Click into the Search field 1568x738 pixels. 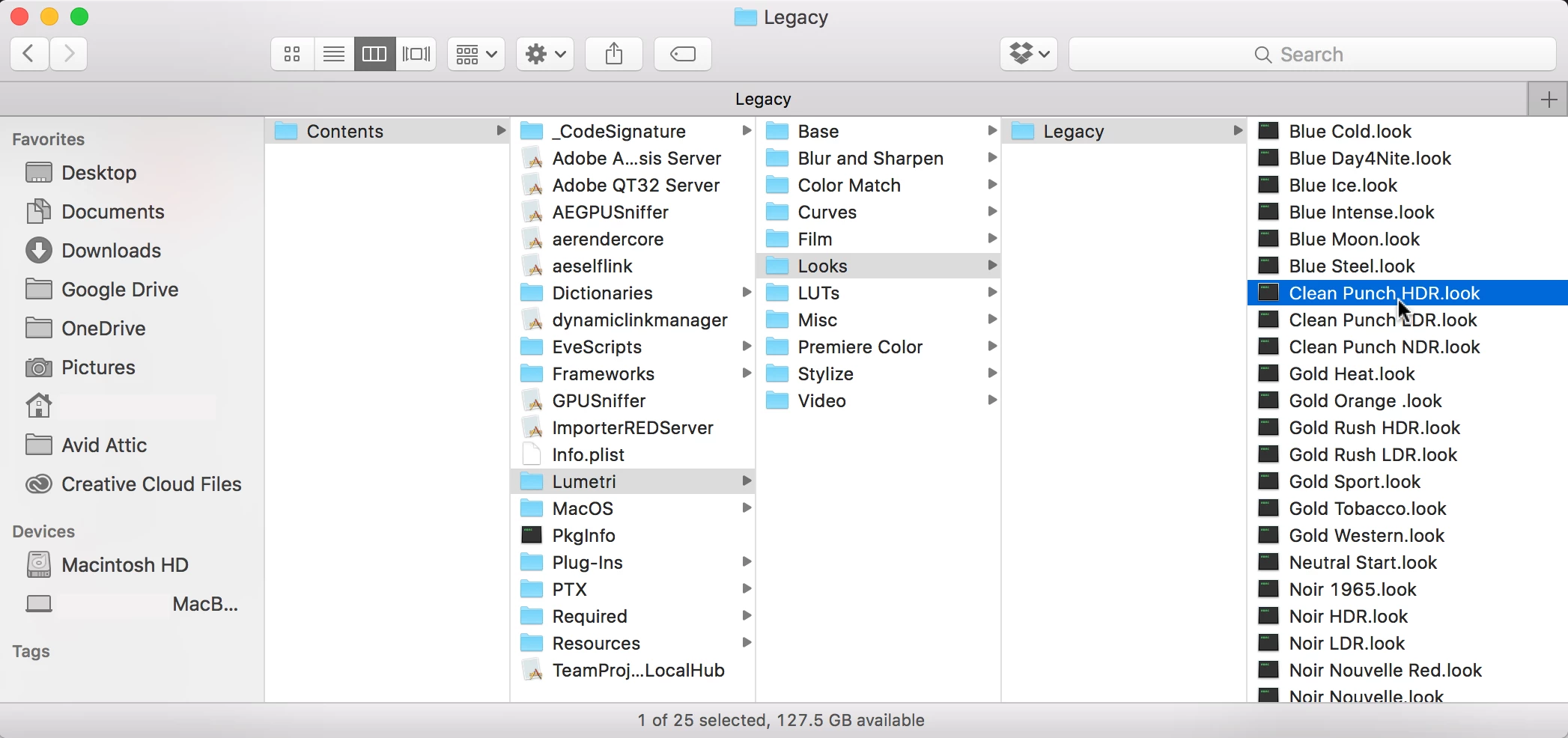tap(1312, 54)
